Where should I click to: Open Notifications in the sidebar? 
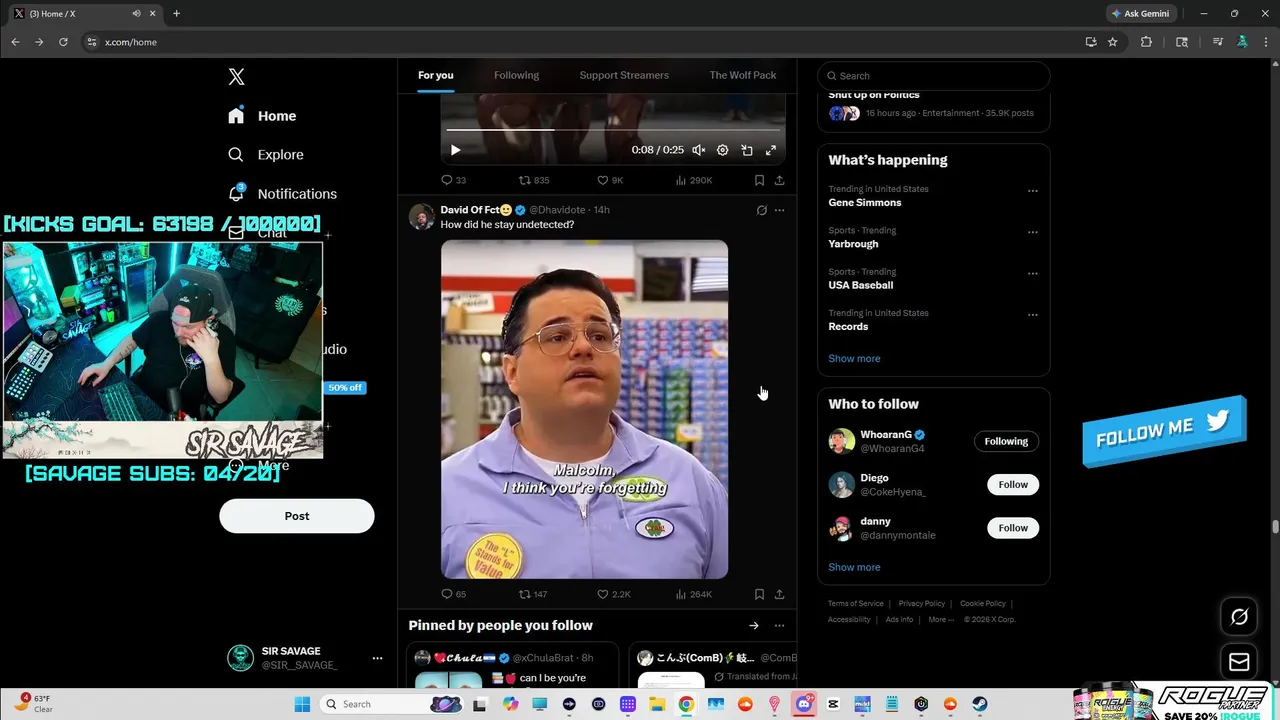click(x=282, y=194)
